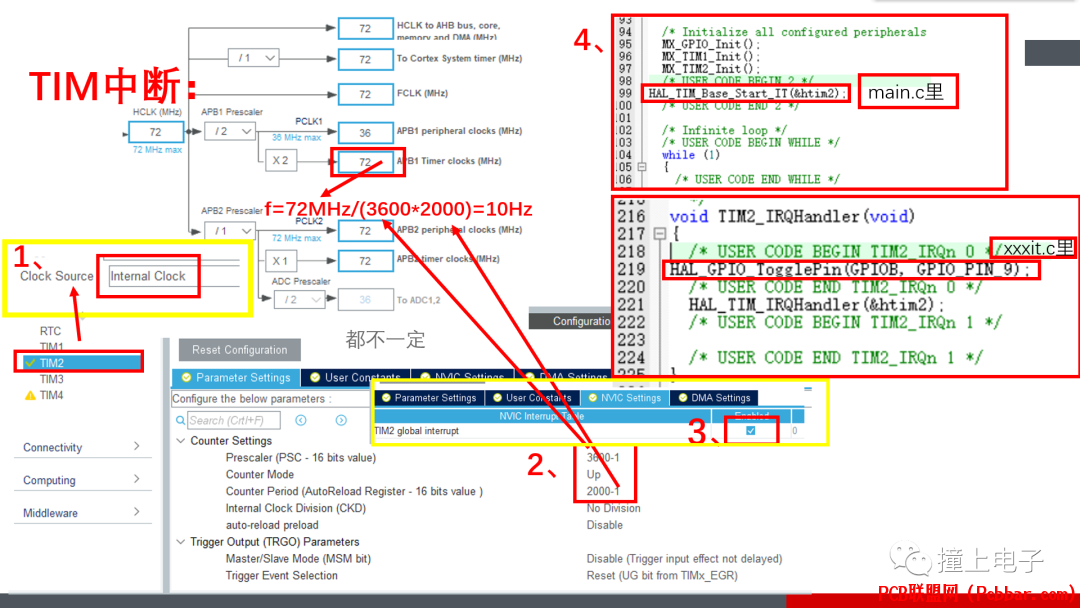
Task: Click the X 2 multiplier box for APB1
Action: tap(280, 160)
